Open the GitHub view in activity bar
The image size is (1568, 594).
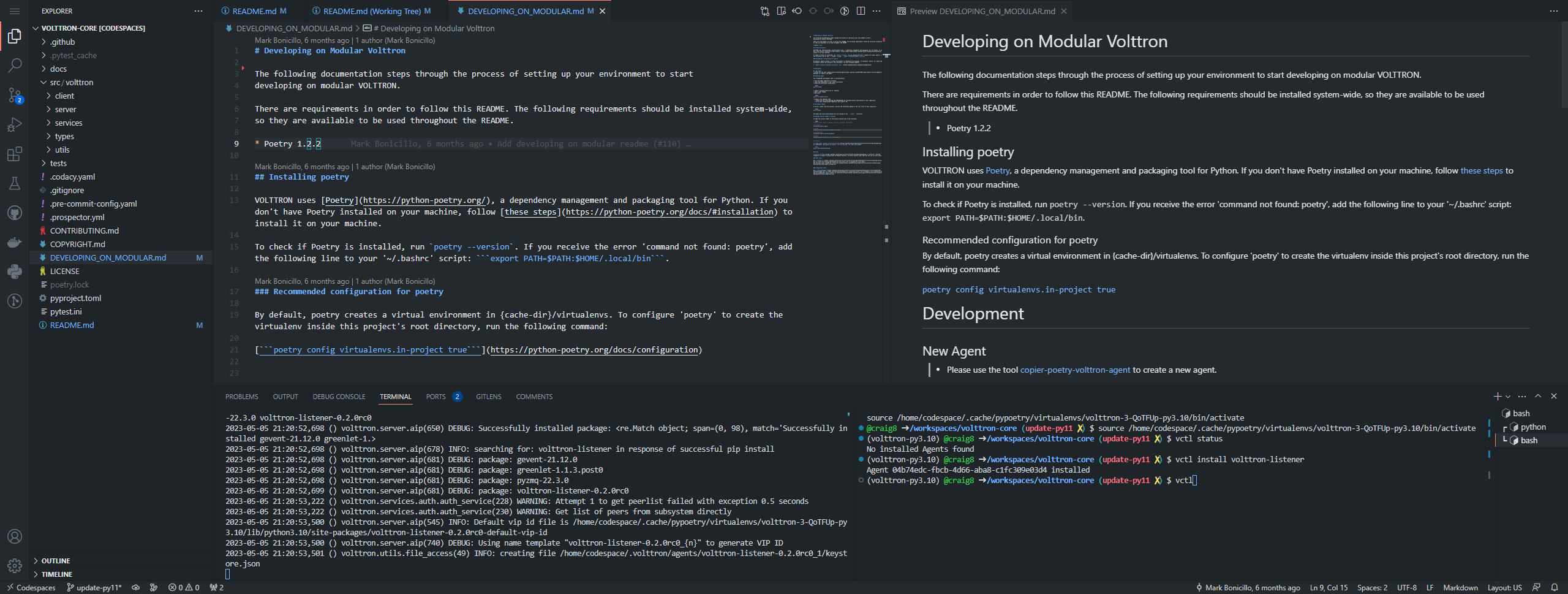(15, 213)
